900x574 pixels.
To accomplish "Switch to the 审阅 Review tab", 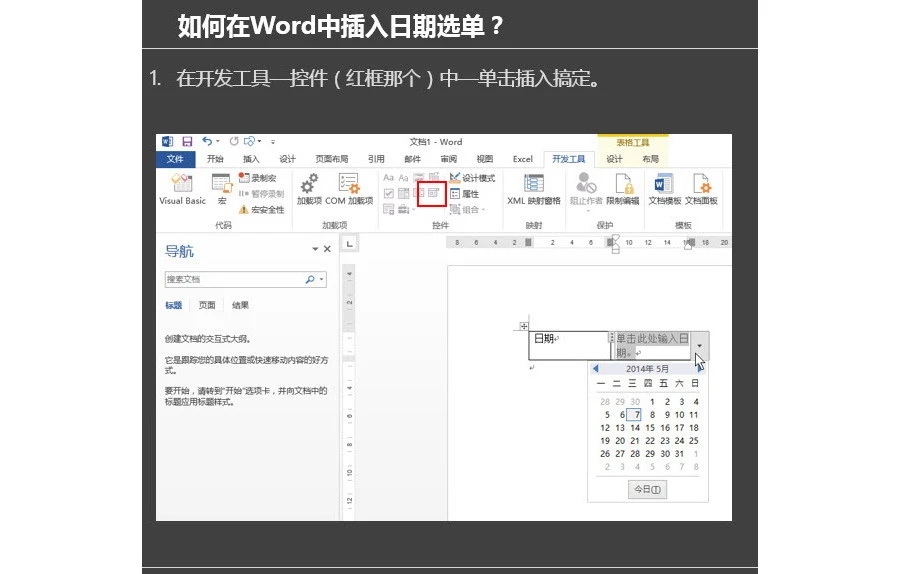I will 448,159.
